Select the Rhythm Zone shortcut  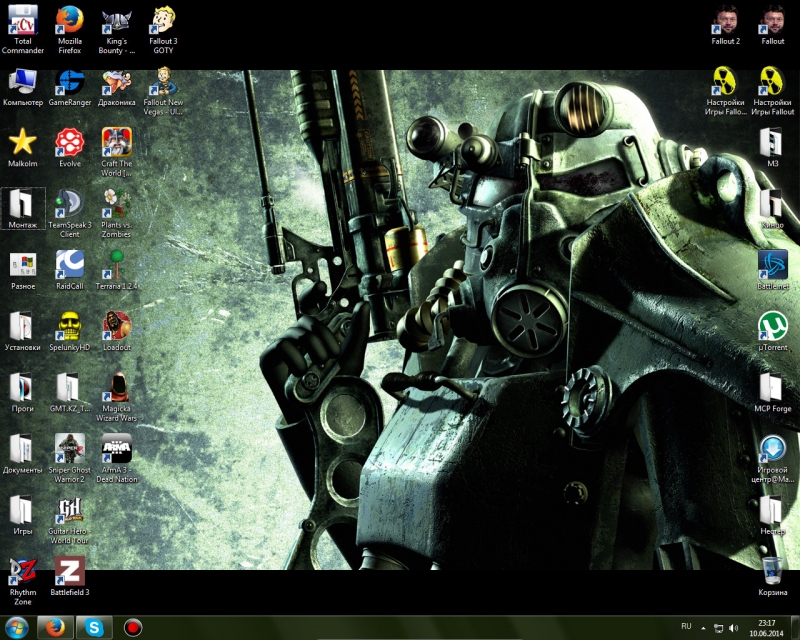click(x=22, y=581)
